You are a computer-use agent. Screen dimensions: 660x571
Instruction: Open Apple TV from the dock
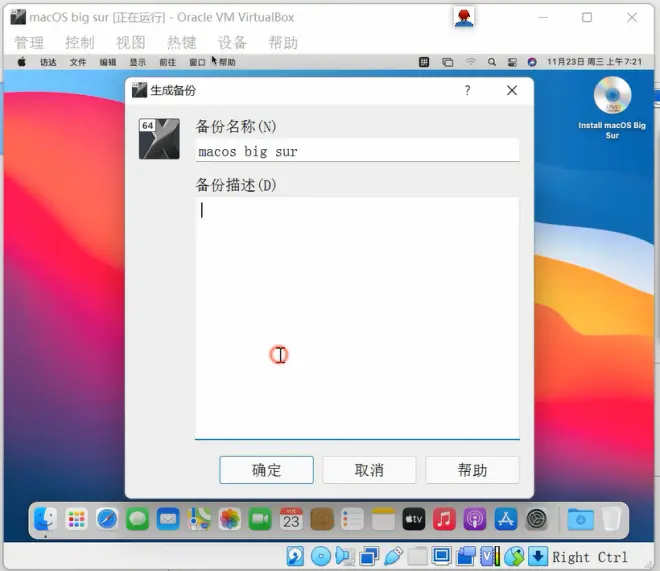(414, 519)
